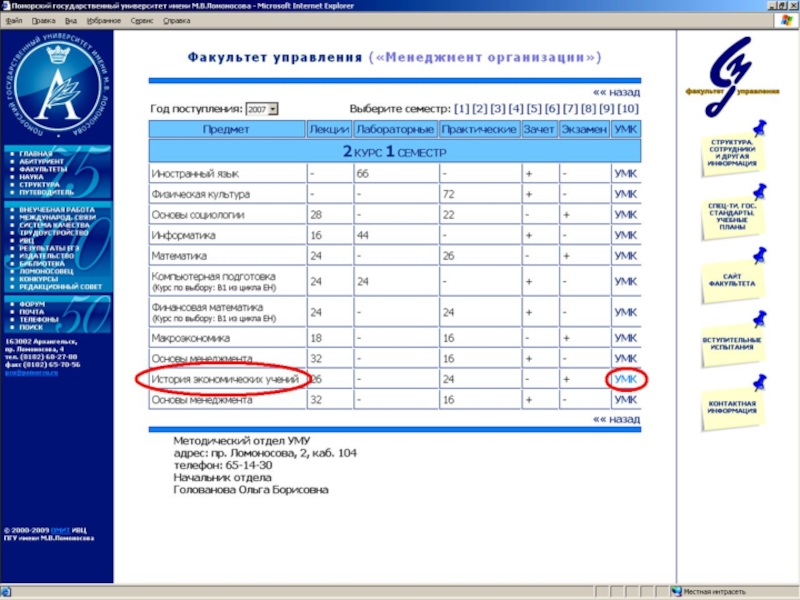
Task: Go to Главная in the sidebar
Action: (x=36, y=154)
